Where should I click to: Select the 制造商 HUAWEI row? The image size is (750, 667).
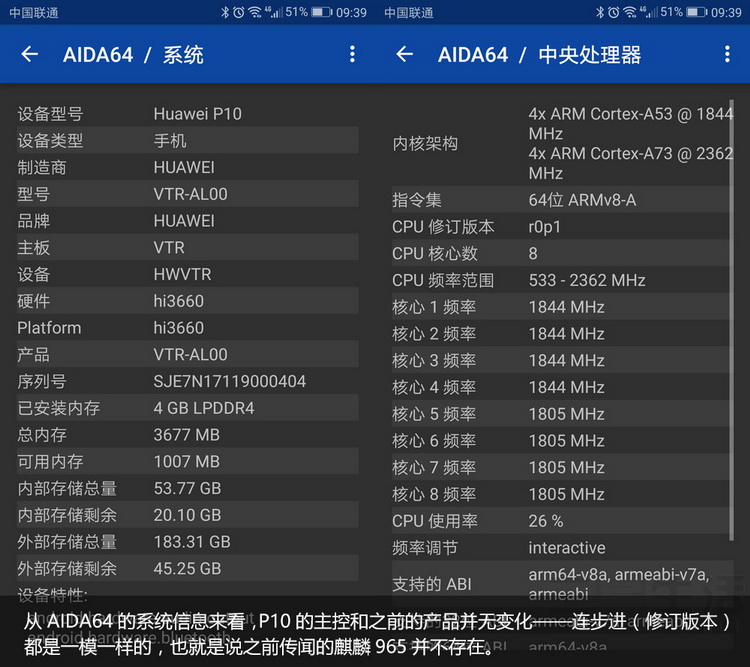(x=188, y=167)
